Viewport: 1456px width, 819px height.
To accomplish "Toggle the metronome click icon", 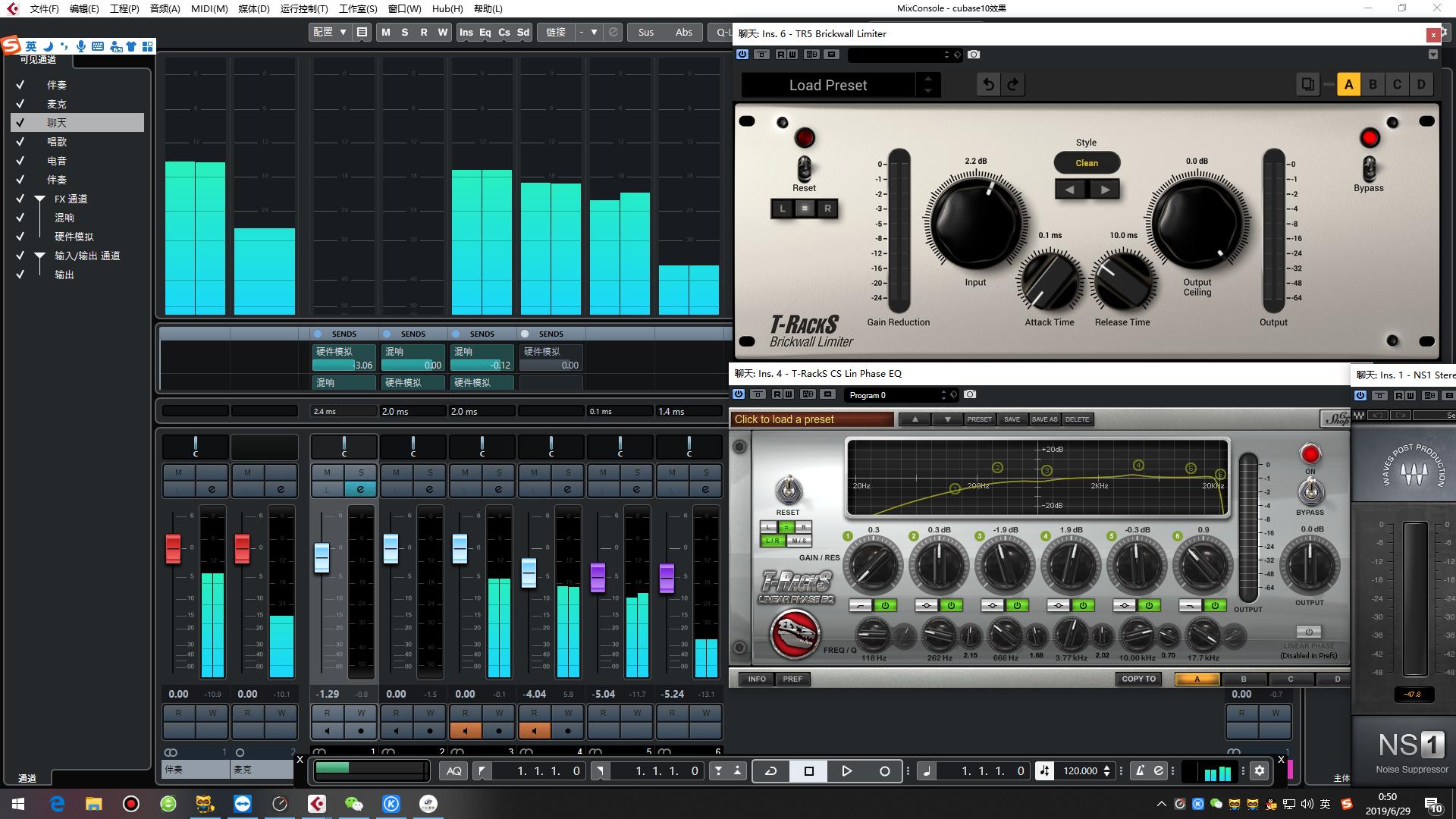I will (x=1140, y=770).
